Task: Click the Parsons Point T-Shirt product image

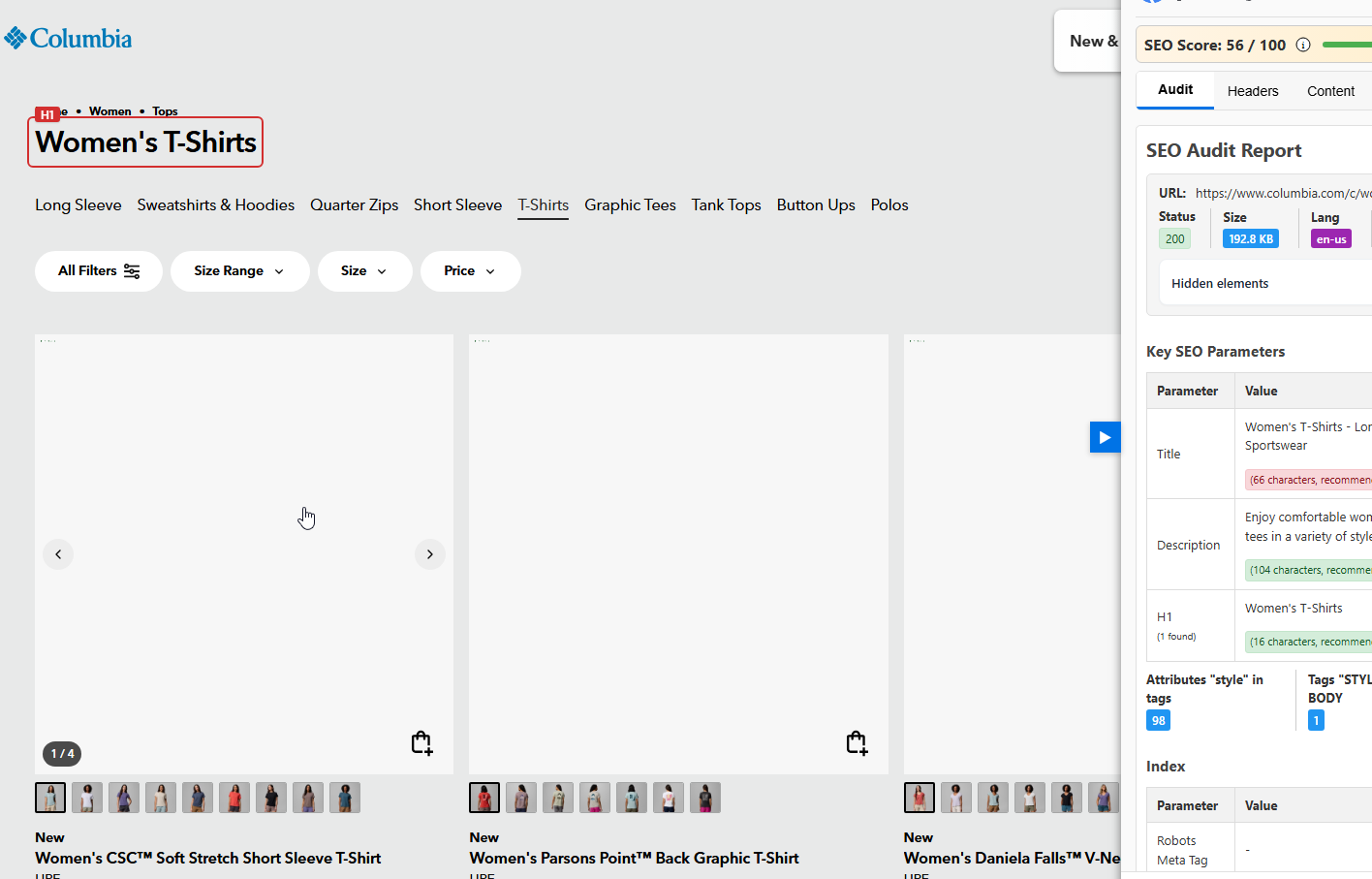Action: (x=678, y=554)
